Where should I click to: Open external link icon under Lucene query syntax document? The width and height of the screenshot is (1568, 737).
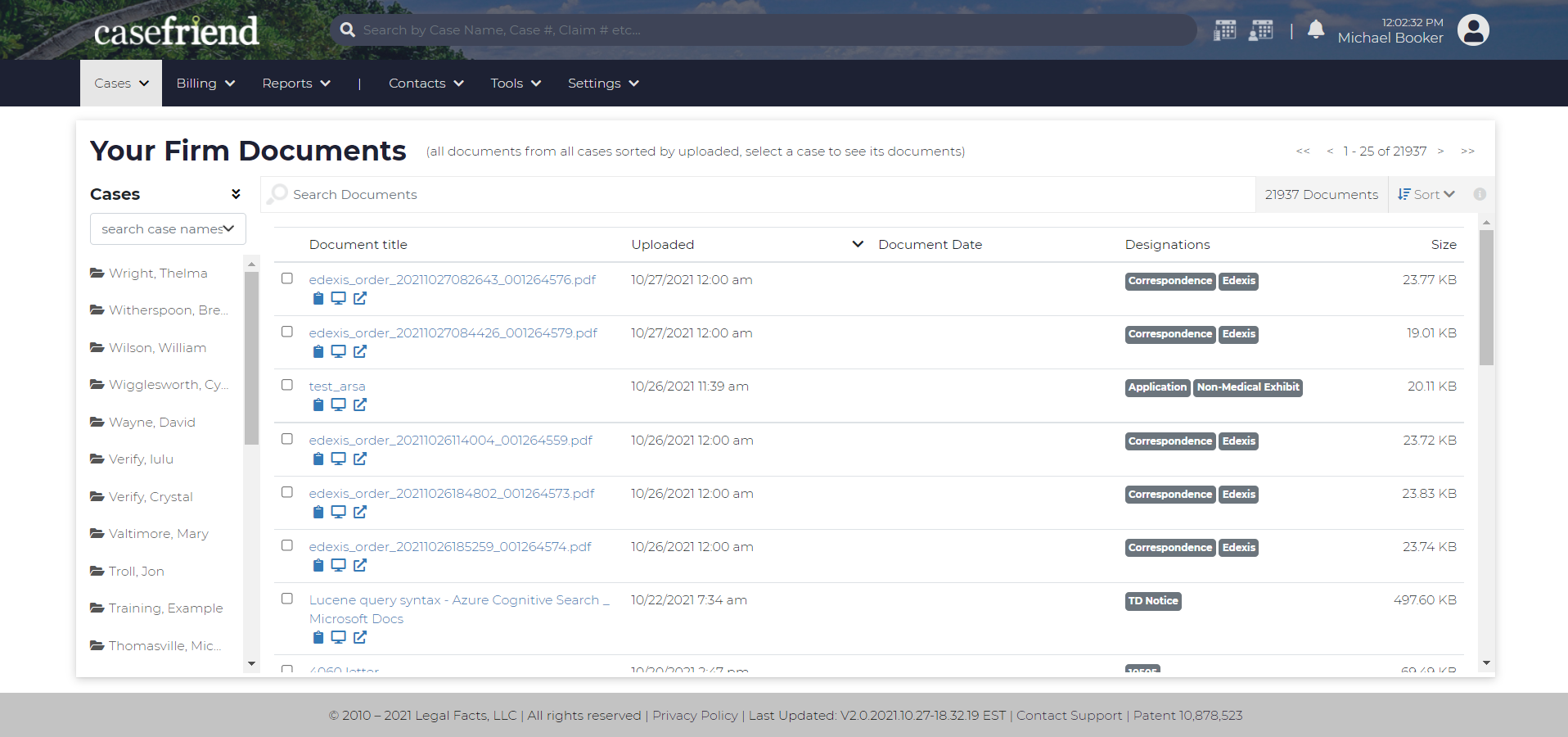coord(360,637)
